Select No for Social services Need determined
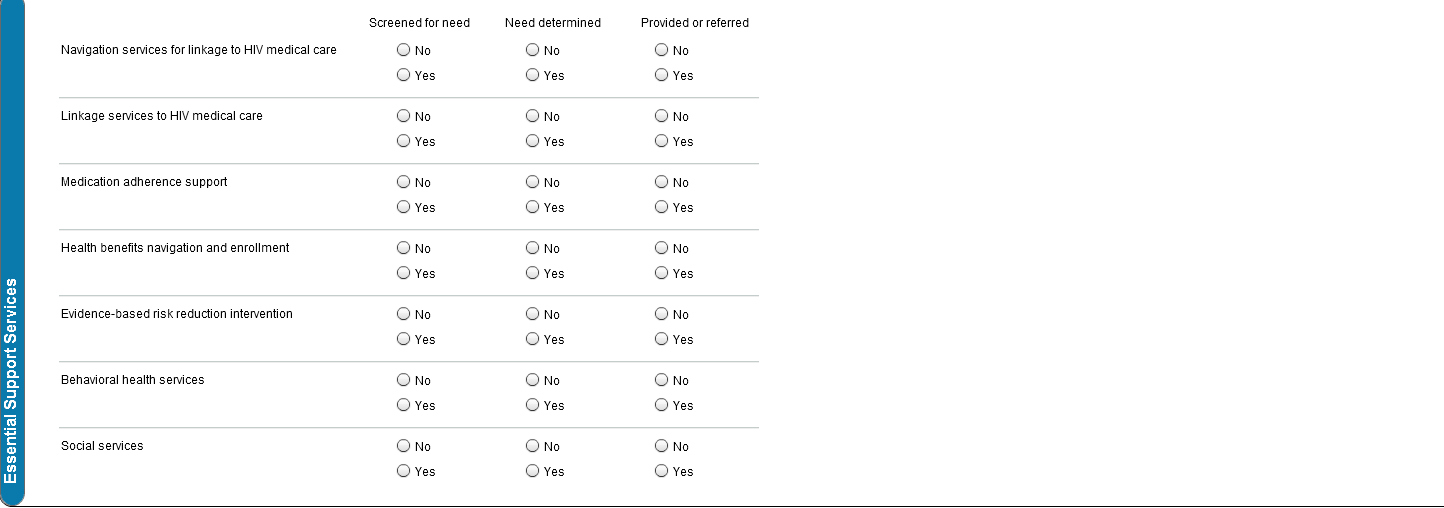This screenshot has width=1444, height=508. 533,446
